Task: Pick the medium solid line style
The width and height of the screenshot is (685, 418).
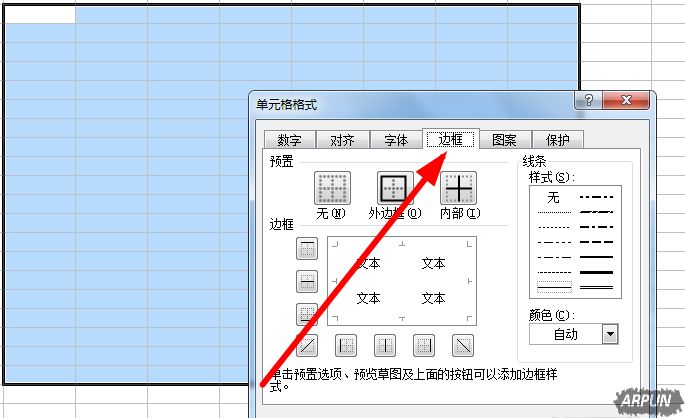Action: [x=596, y=257]
